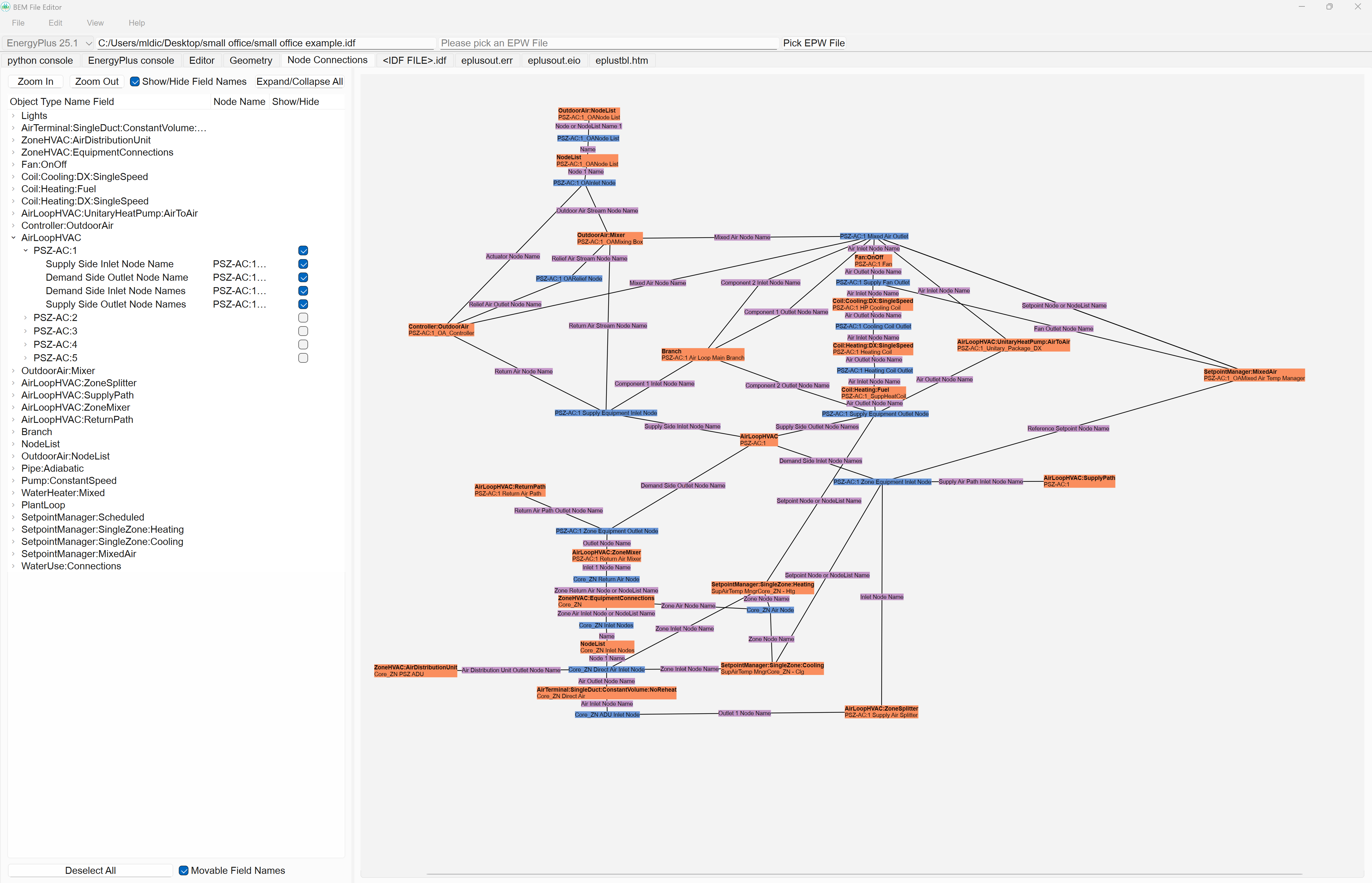Click the Zoom Out button
This screenshot has width=1372, height=883.
(97, 81)
